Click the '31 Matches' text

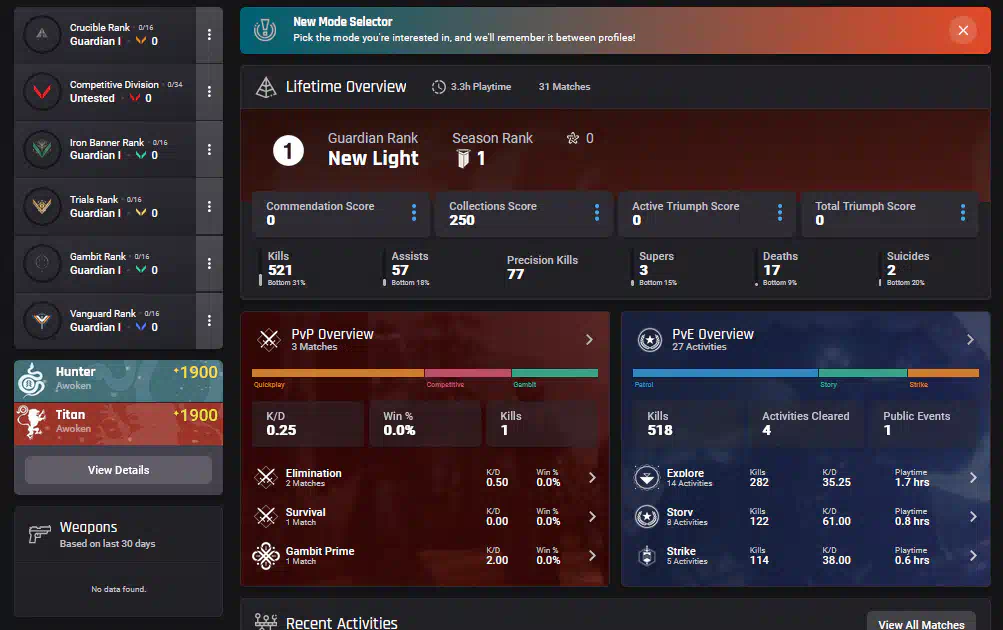click(x=564, y=86)
